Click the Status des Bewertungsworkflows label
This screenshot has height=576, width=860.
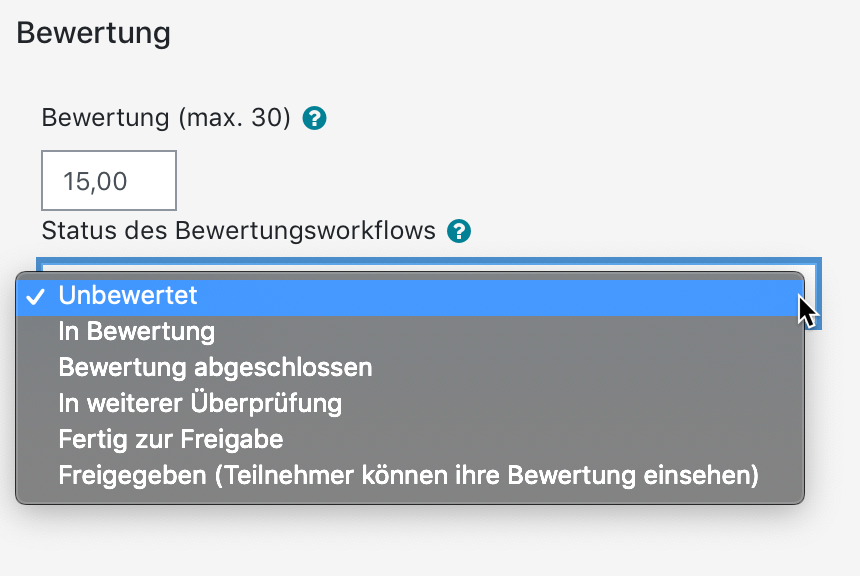238,231
